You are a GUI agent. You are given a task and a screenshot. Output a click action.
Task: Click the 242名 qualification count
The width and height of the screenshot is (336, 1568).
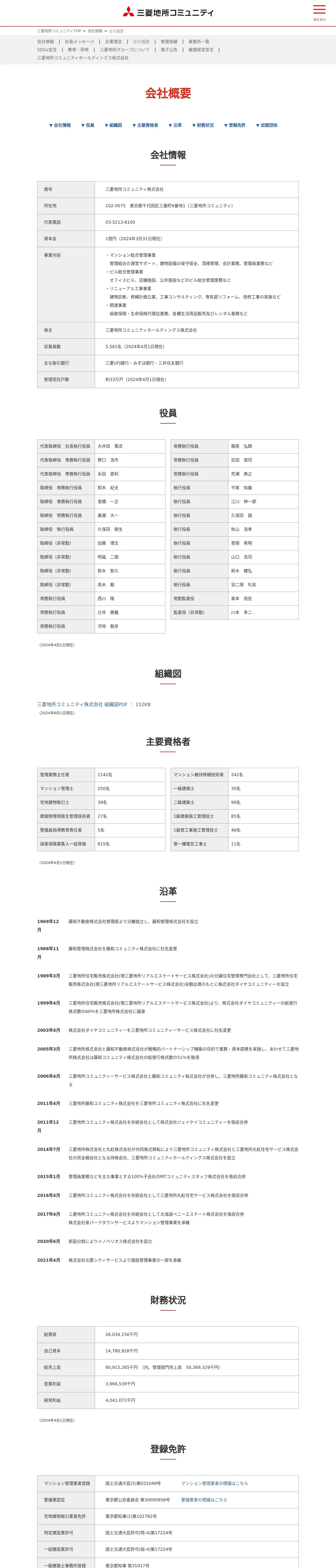(237, 775)
